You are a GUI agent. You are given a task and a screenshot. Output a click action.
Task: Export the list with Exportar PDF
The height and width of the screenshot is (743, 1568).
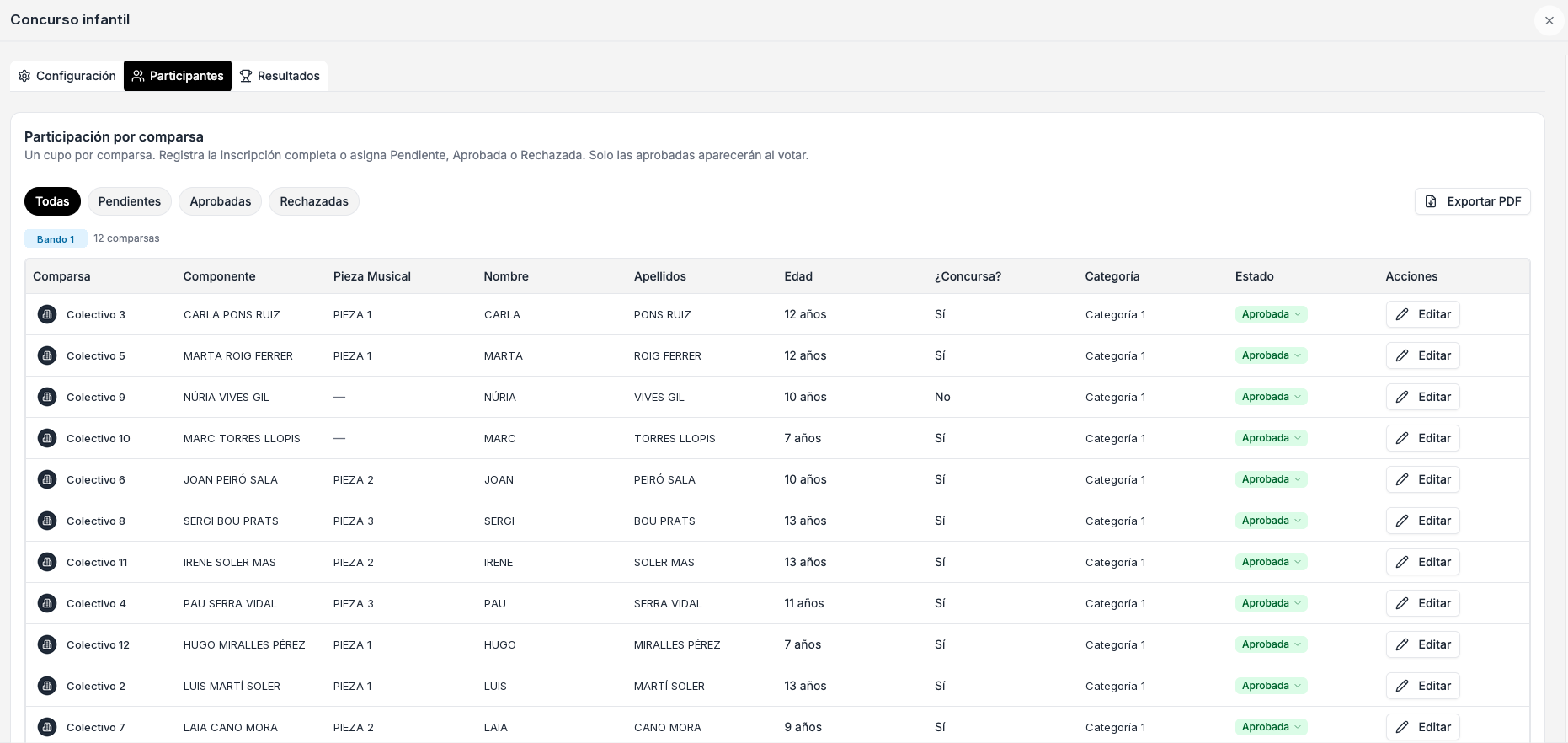point(1472,201)
